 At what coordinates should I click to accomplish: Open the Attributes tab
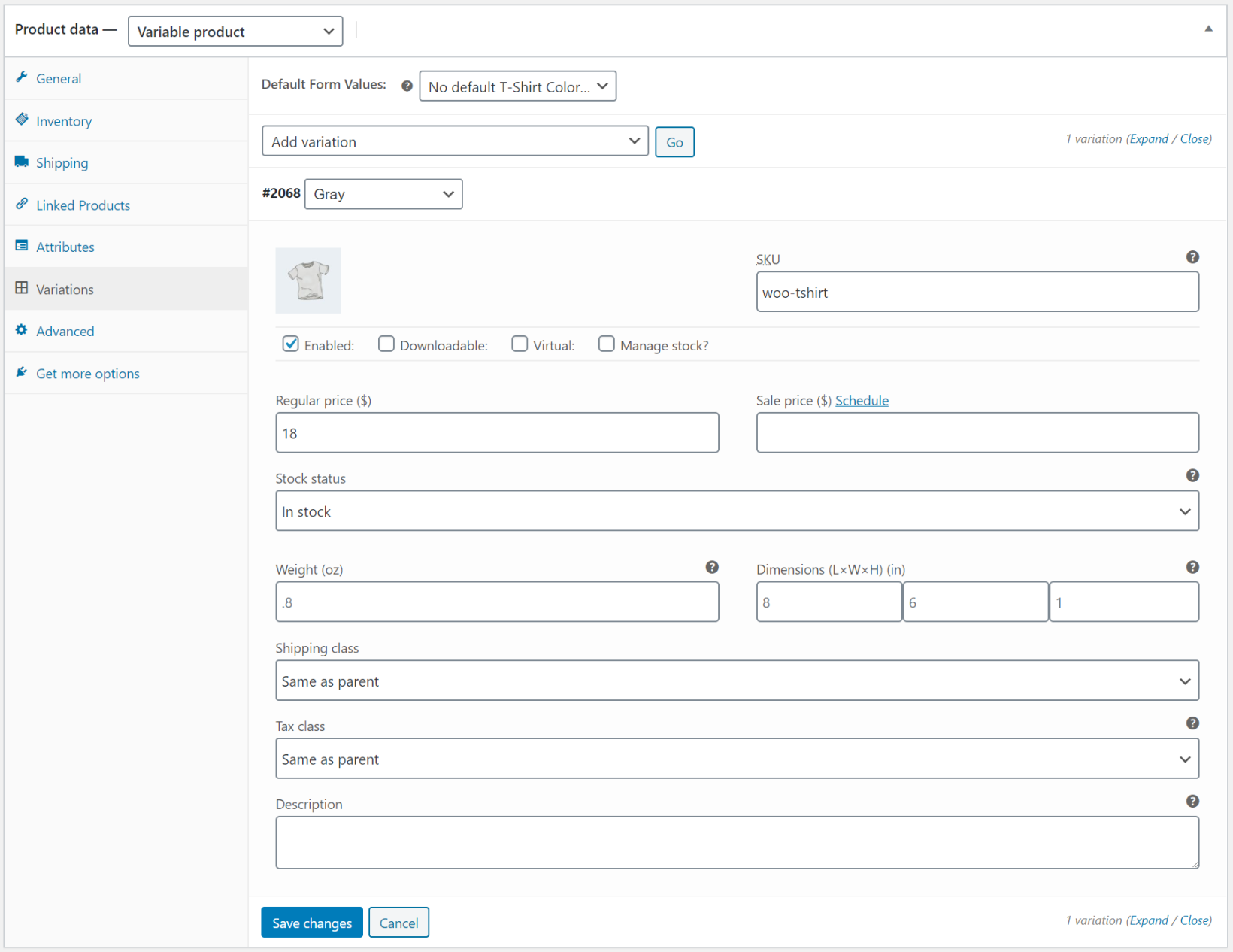click(65, 247)
